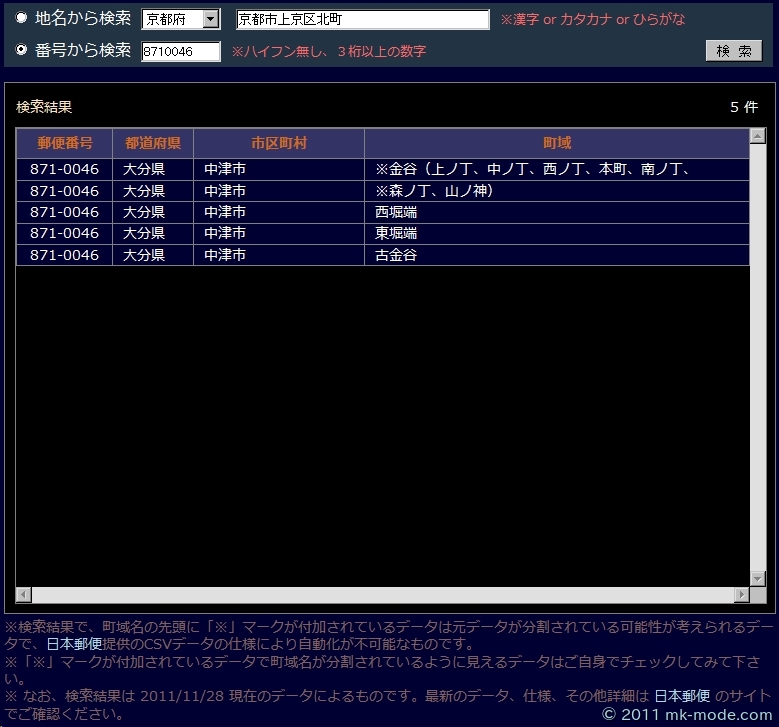
Task: Click the 郵便番号 column header
Action: pyautogui.click(x=64, y=143)
